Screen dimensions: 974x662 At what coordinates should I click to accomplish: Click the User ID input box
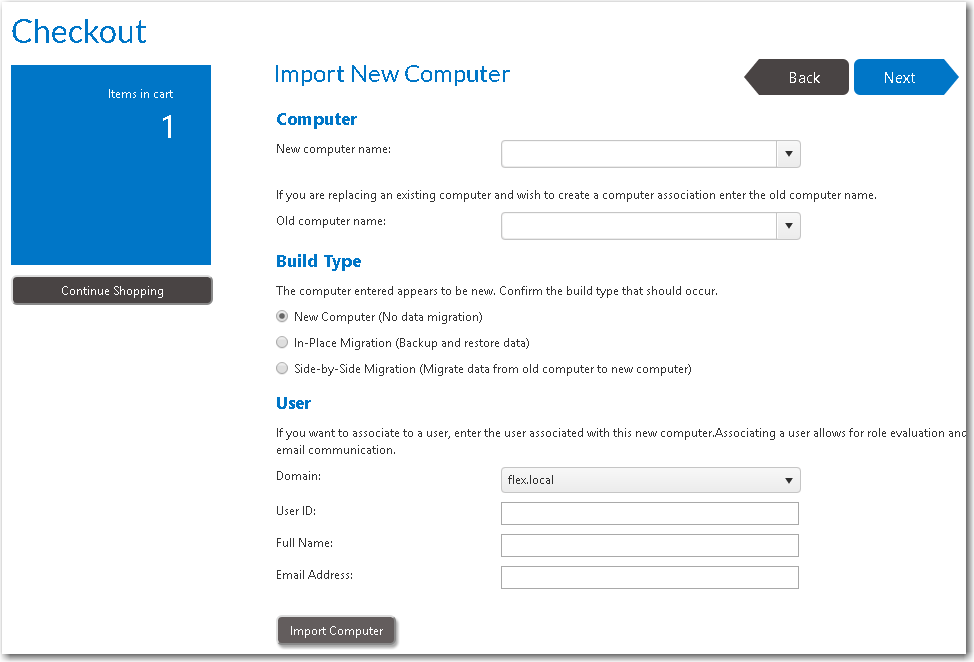pos(649,513)
